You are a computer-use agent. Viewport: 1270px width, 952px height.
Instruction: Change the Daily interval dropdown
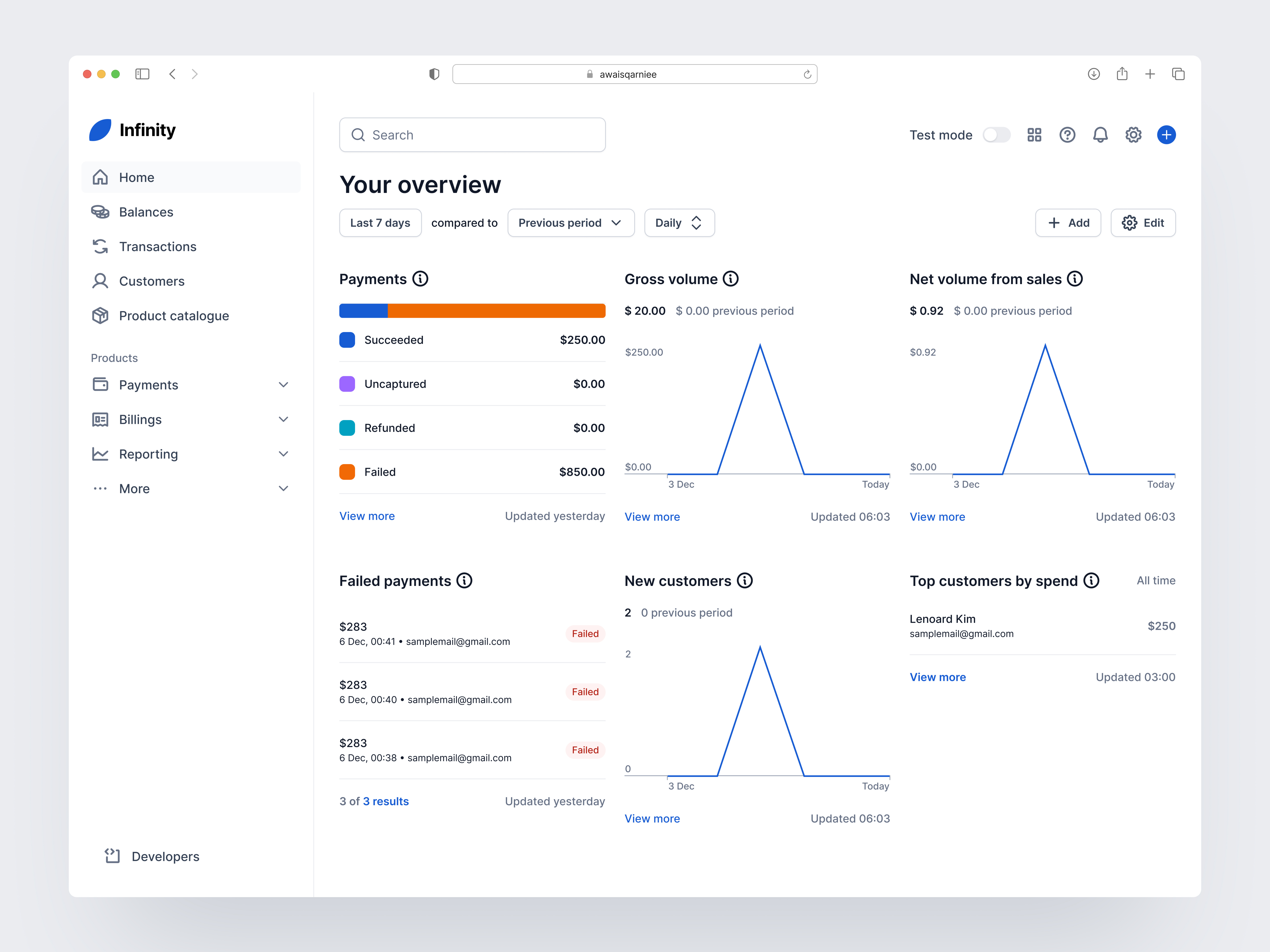pos(679,223)
